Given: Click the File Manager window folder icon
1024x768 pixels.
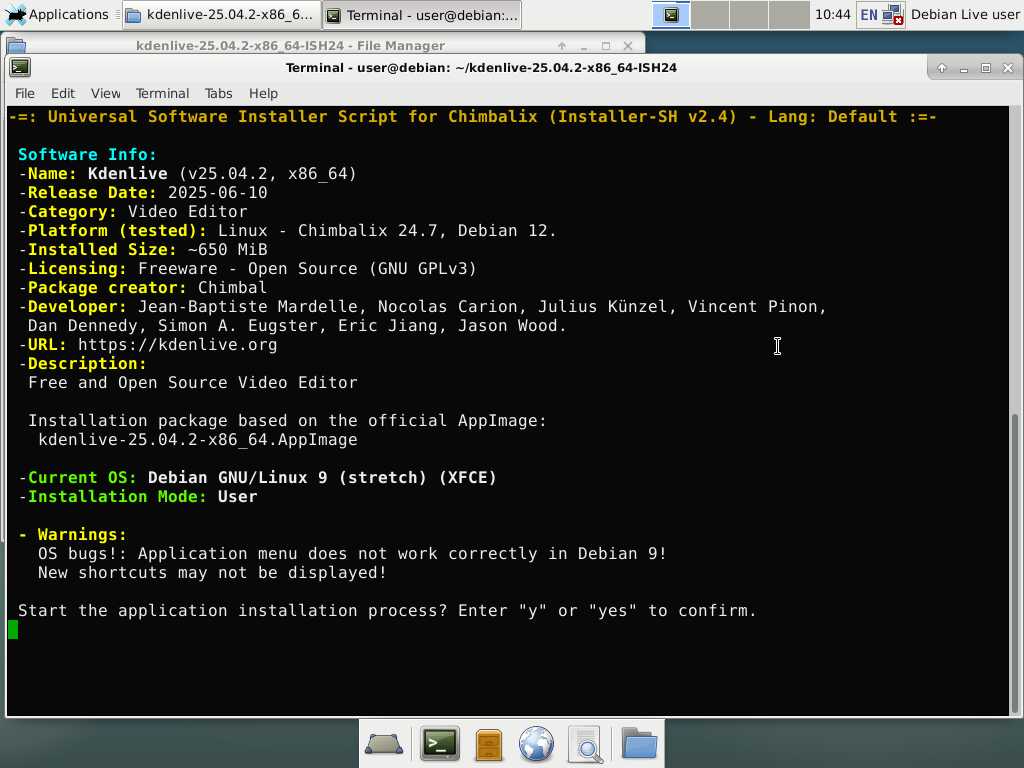Looking at the screenshot, I should (x=16, y=46).
